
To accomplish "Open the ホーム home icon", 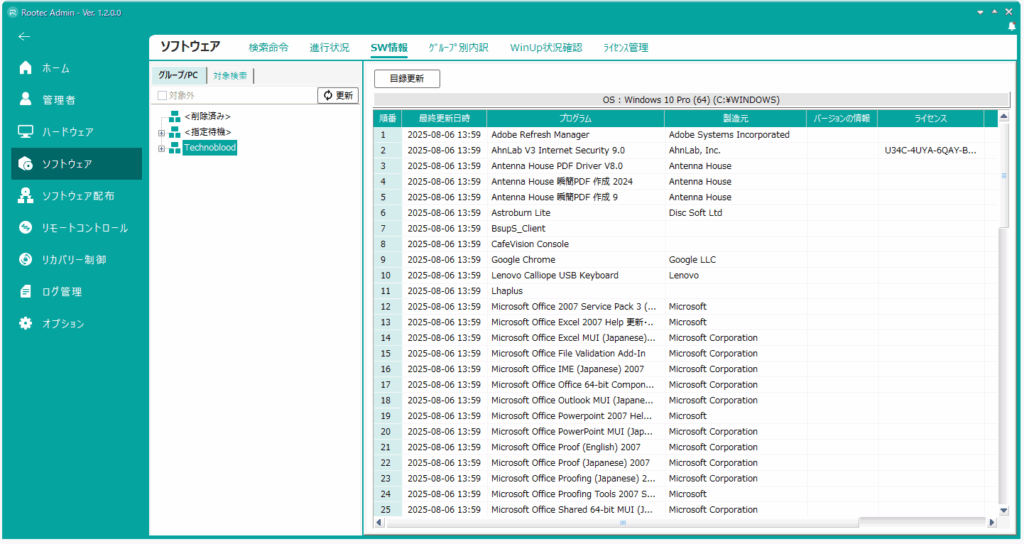I will coord(26,68).
